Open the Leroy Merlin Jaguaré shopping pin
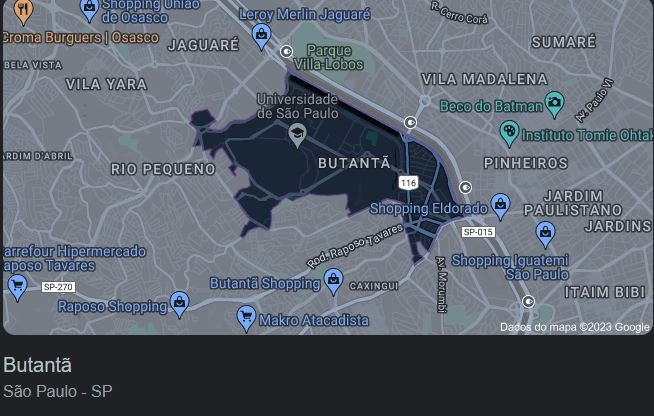This screenshot has height=416, width=654. point(262,36)
